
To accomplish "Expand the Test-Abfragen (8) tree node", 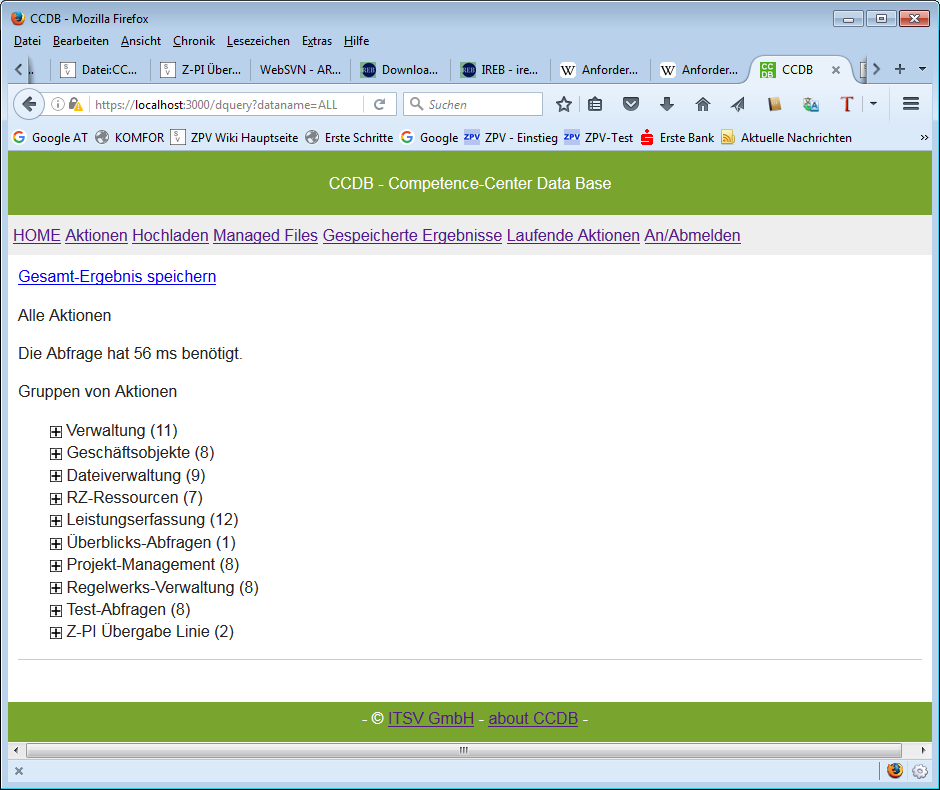I will point(56,610).
